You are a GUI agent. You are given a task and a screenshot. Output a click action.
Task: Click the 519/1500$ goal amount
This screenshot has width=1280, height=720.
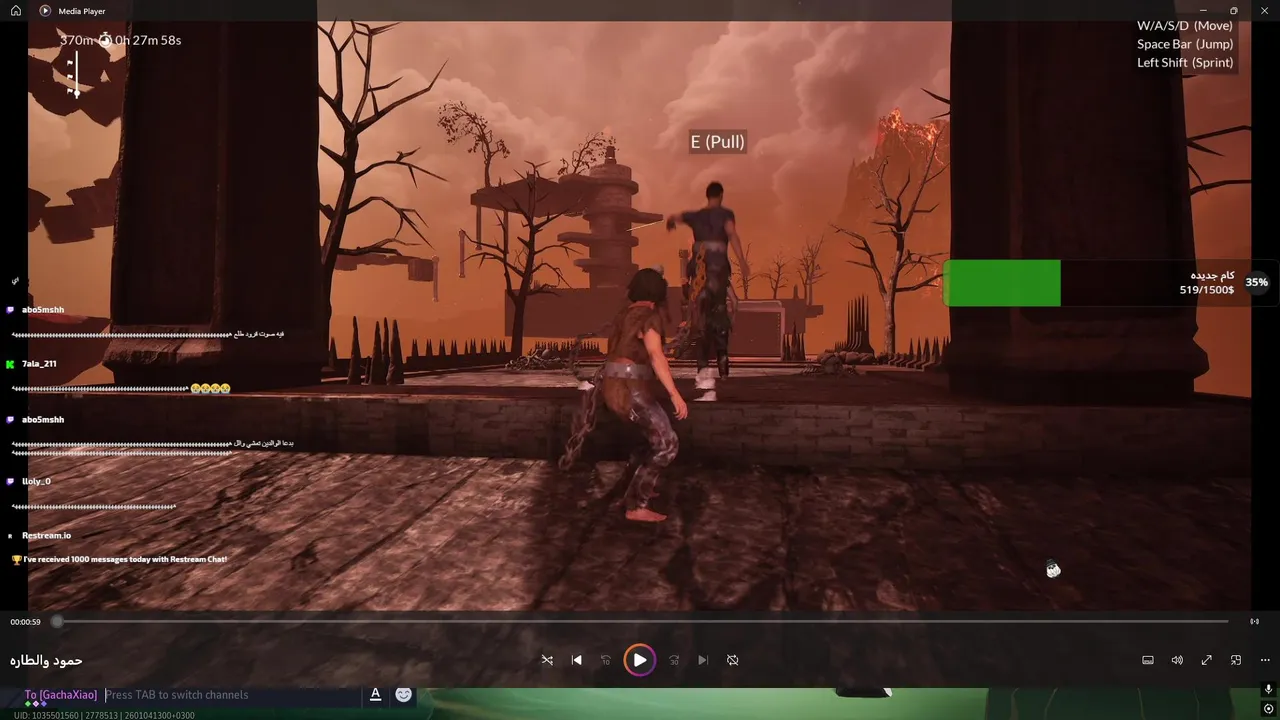pos(1207,290)
